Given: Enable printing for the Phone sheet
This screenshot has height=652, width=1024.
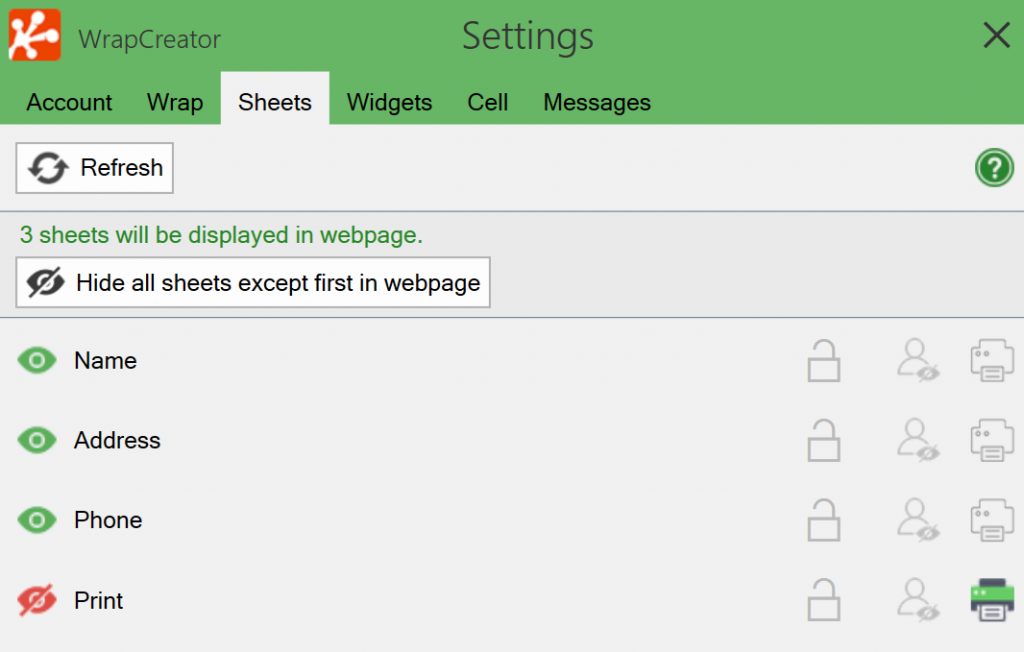Looking at the screenshot, I should (991, 520).
